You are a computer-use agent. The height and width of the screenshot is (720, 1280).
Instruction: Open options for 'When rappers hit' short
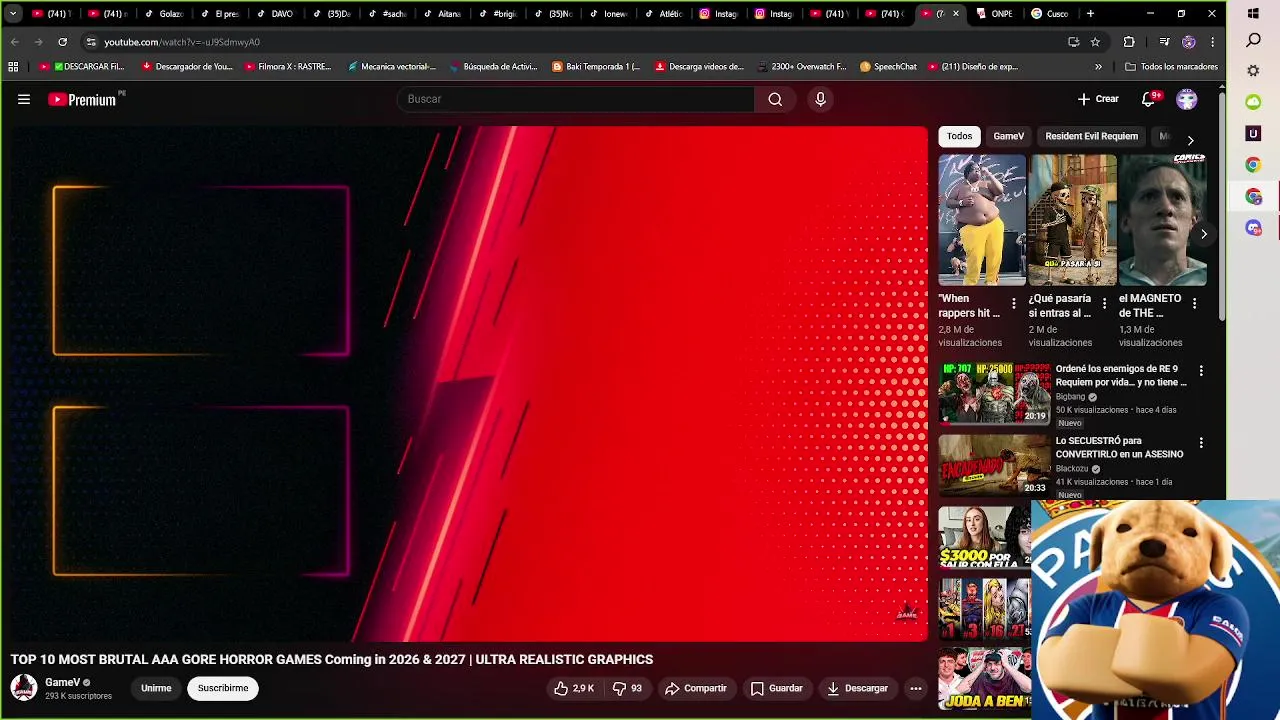(1013, 303)
